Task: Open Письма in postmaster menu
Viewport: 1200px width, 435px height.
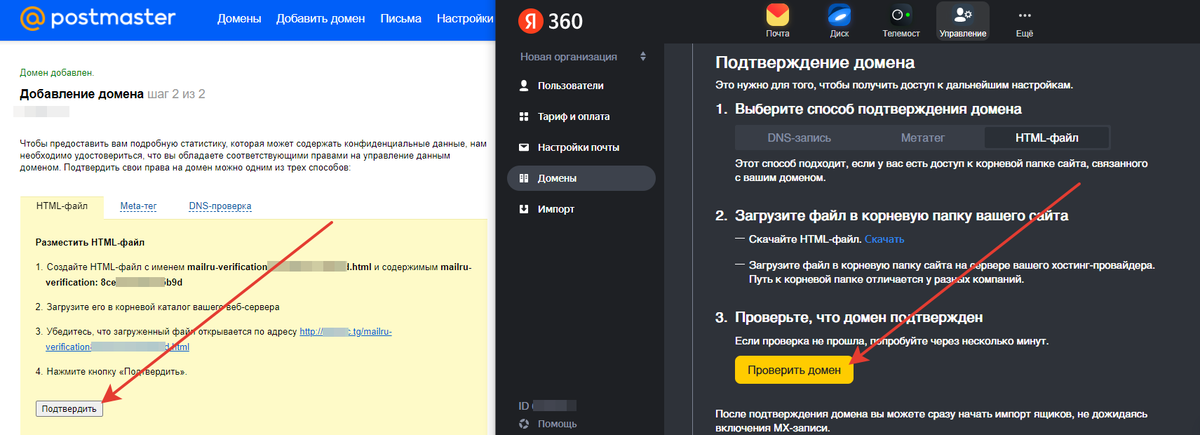Action: click(400, 19)
